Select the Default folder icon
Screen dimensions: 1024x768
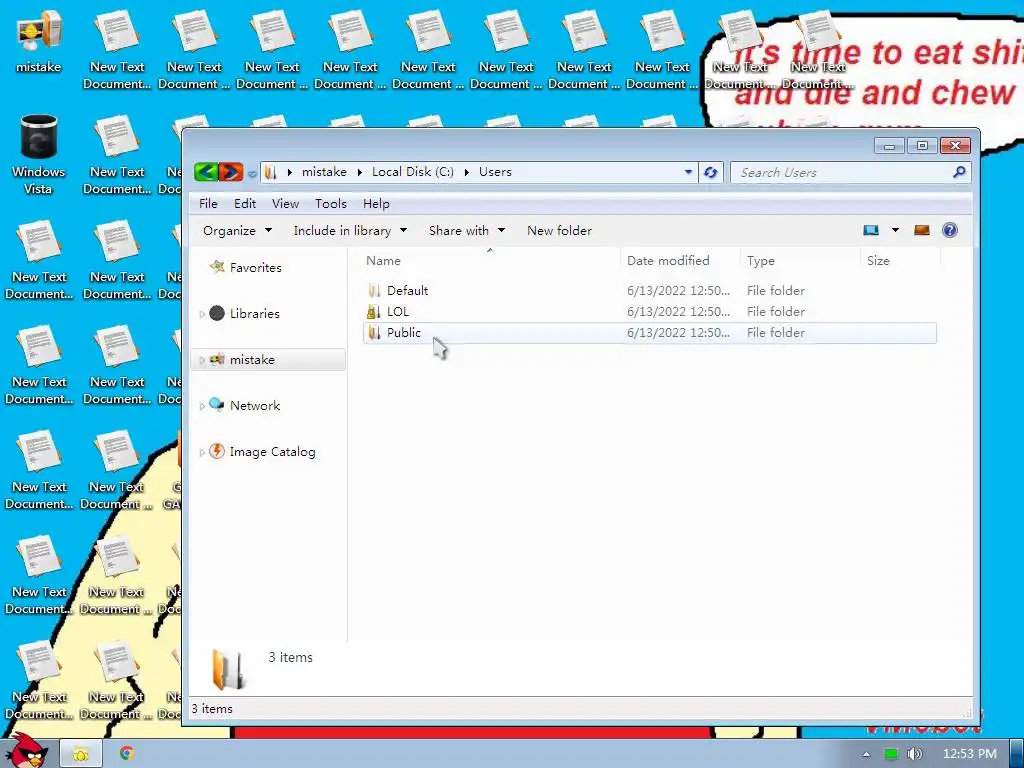(374, 291)
